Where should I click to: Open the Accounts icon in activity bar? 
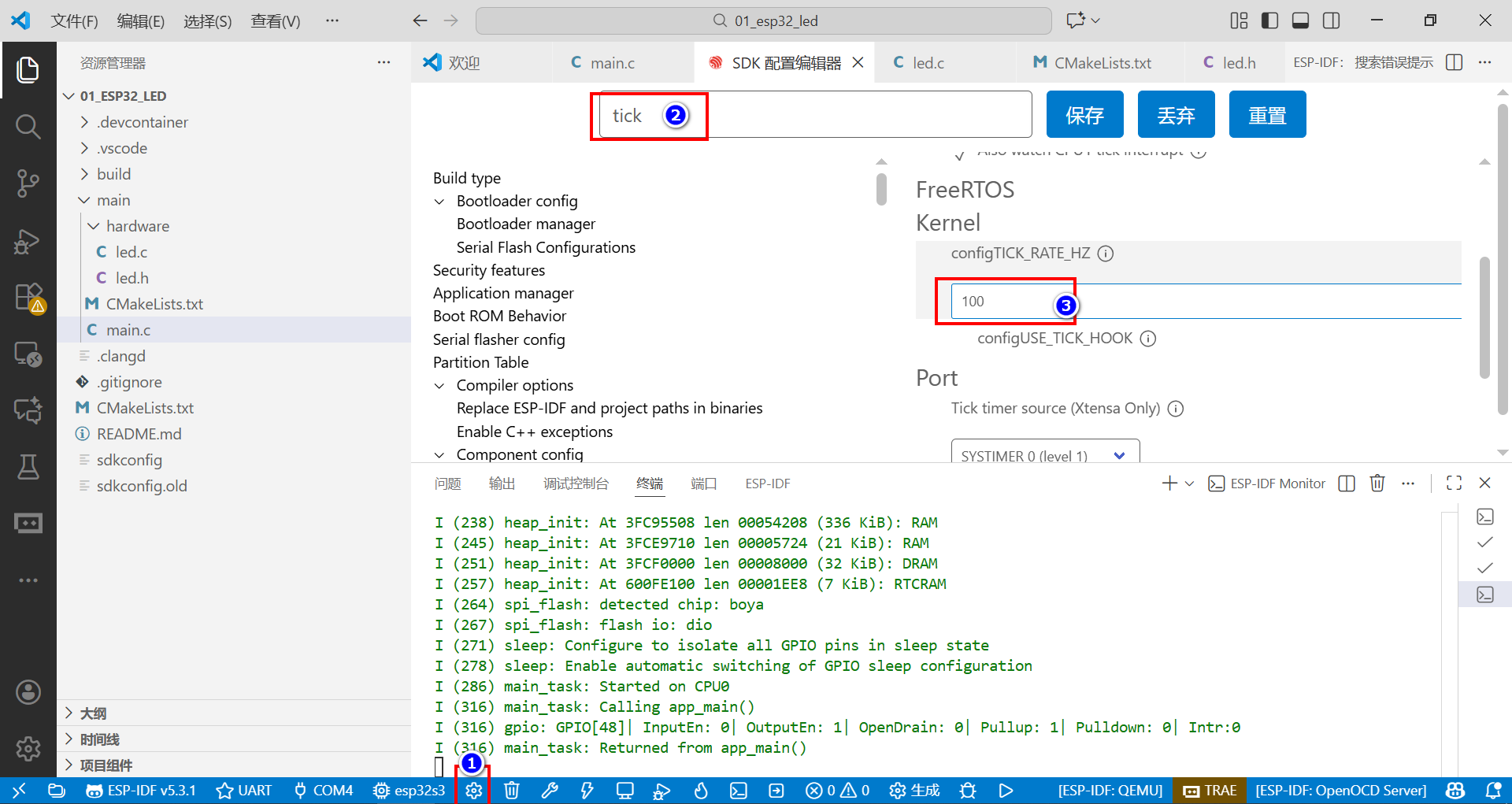click(x=28, y=692)
